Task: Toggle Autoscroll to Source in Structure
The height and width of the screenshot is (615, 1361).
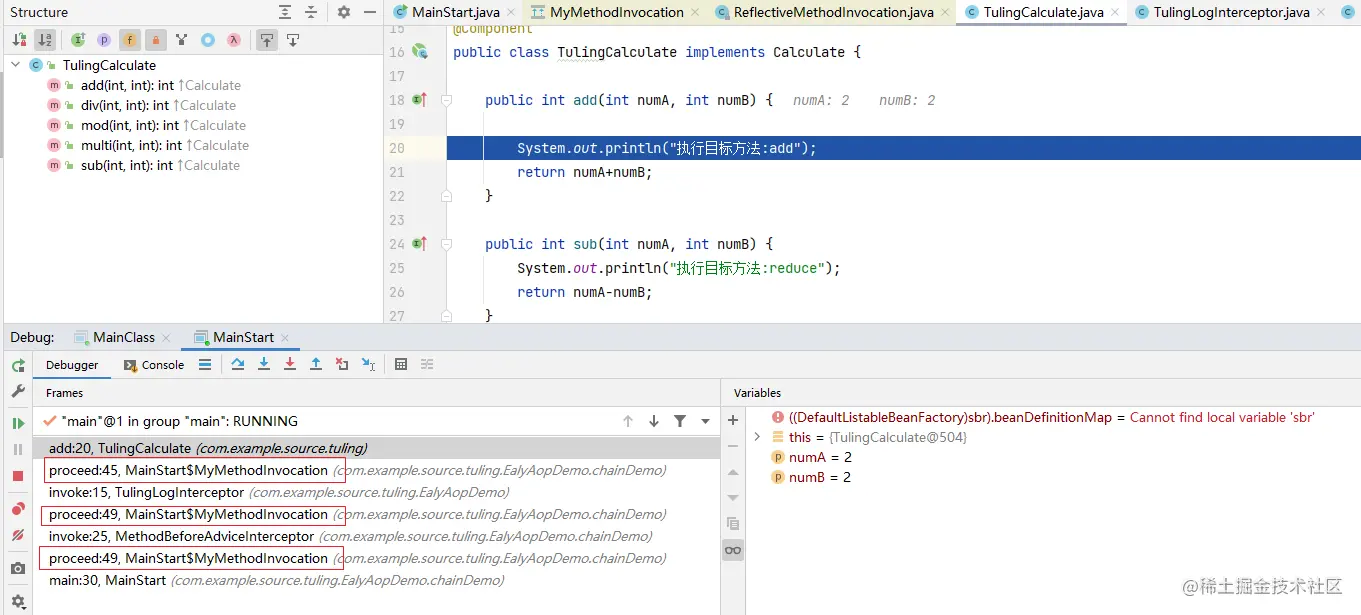Action: click(x=267, y=40)
